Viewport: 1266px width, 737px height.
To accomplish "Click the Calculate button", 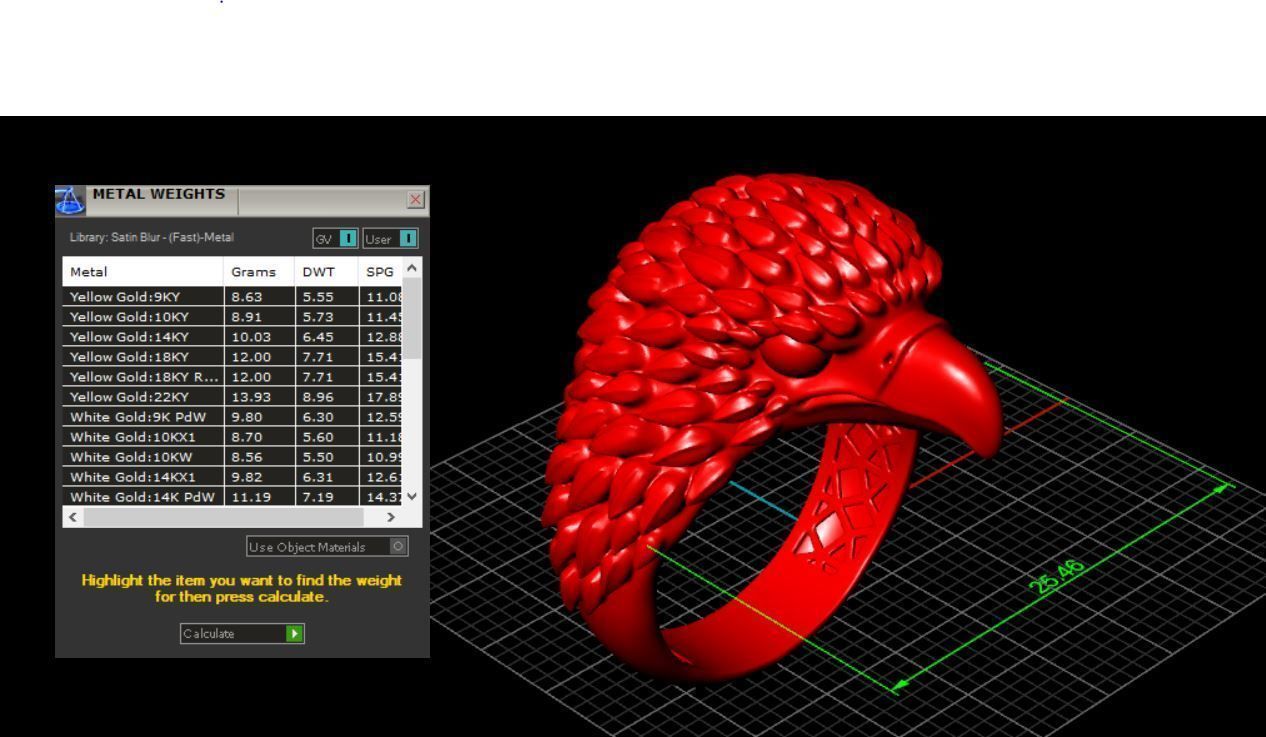I will (242, 633).
